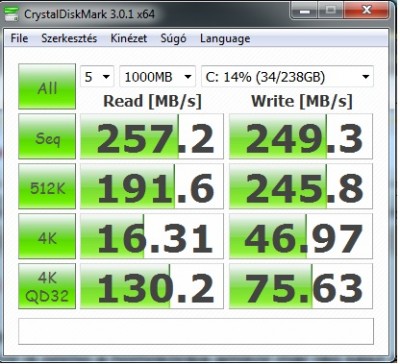
Task: Select the Seq read result 257.2
Action: point(152,136)
